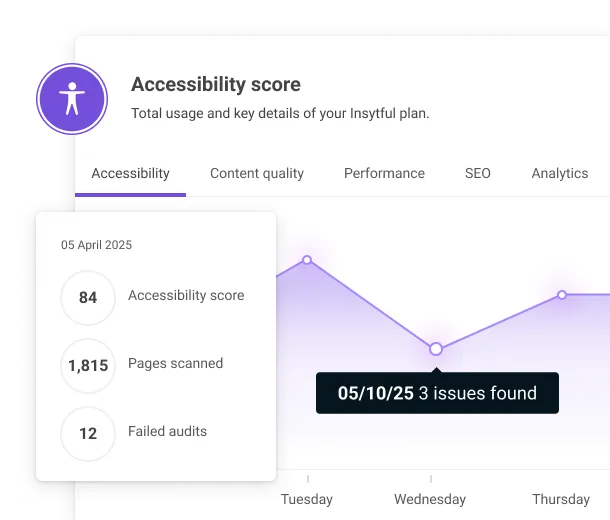Open the Analytics tab
The width and height of the screenshot is (610, 520).
click(x=559, y=173)
